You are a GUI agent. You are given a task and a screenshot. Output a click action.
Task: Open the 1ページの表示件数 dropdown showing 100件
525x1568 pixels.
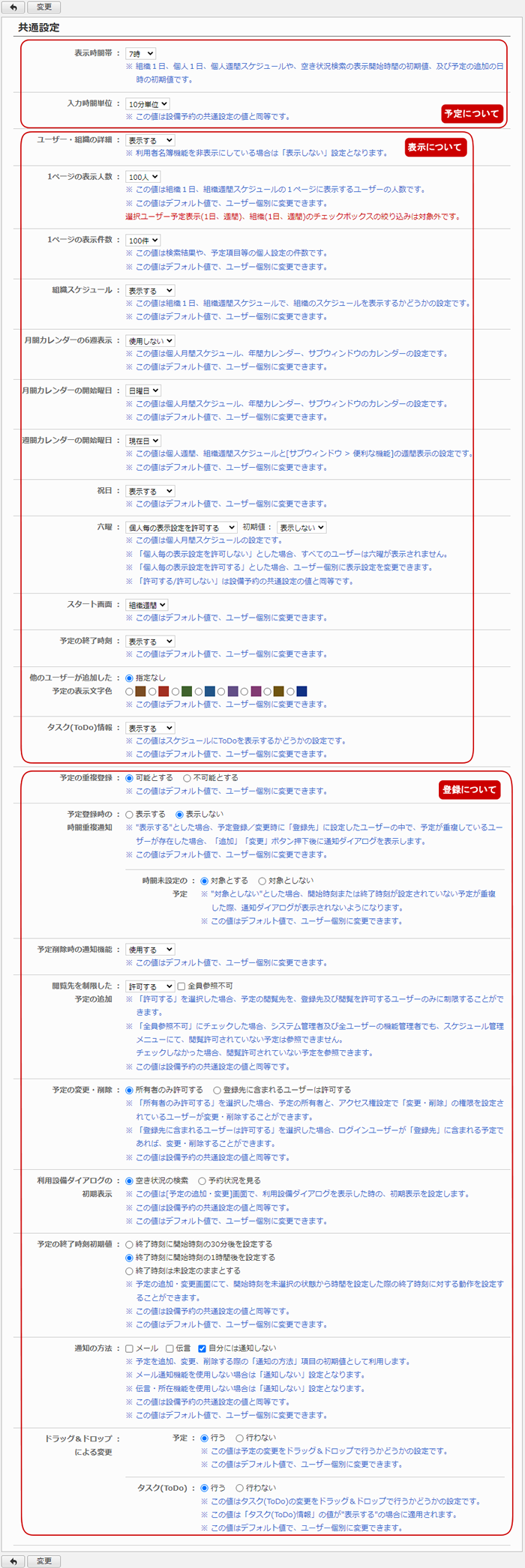click(x=143, y=241)
